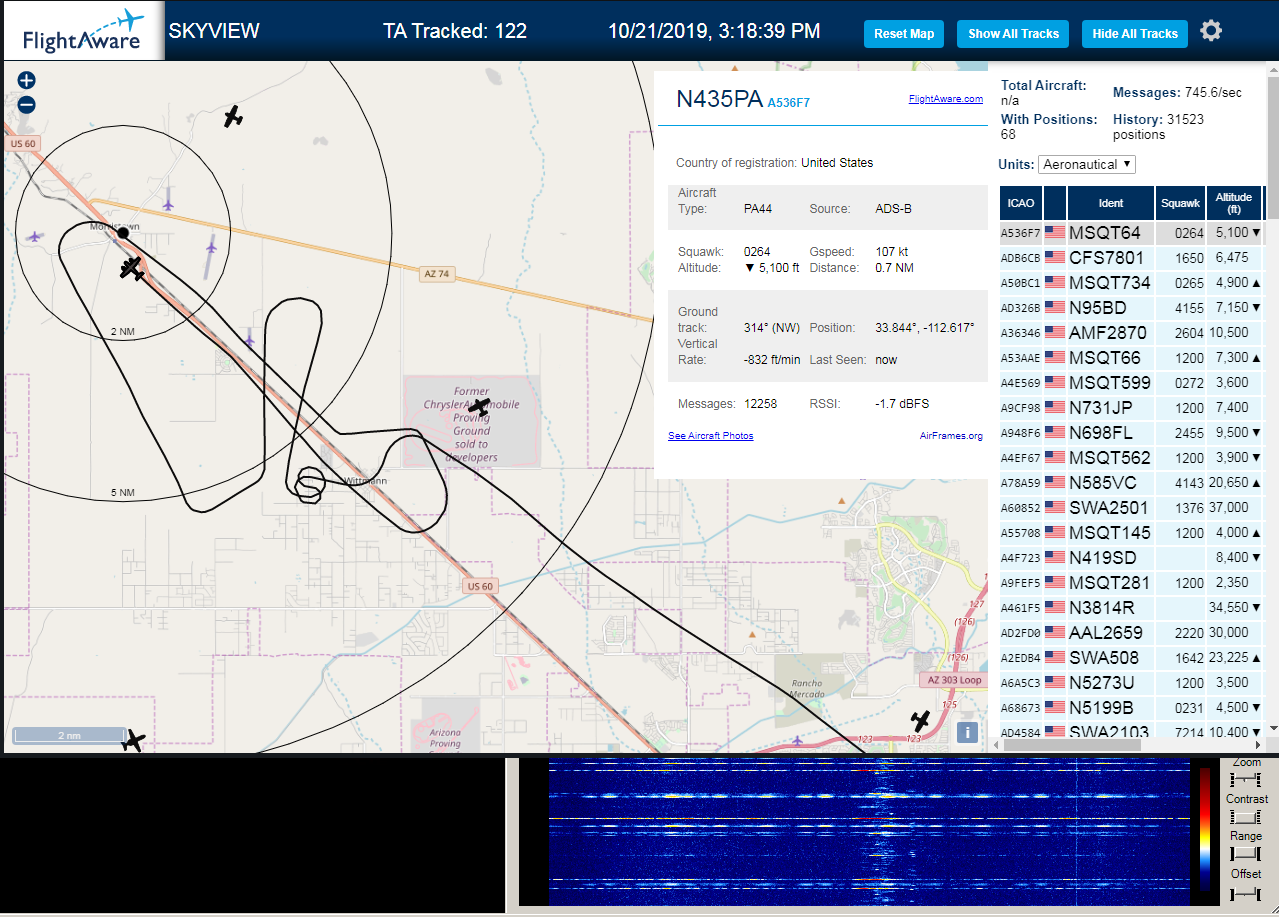The image size is (1279, 917).
Task: Select the MSQT562 aircraft row
Action: coord(1132,457)
